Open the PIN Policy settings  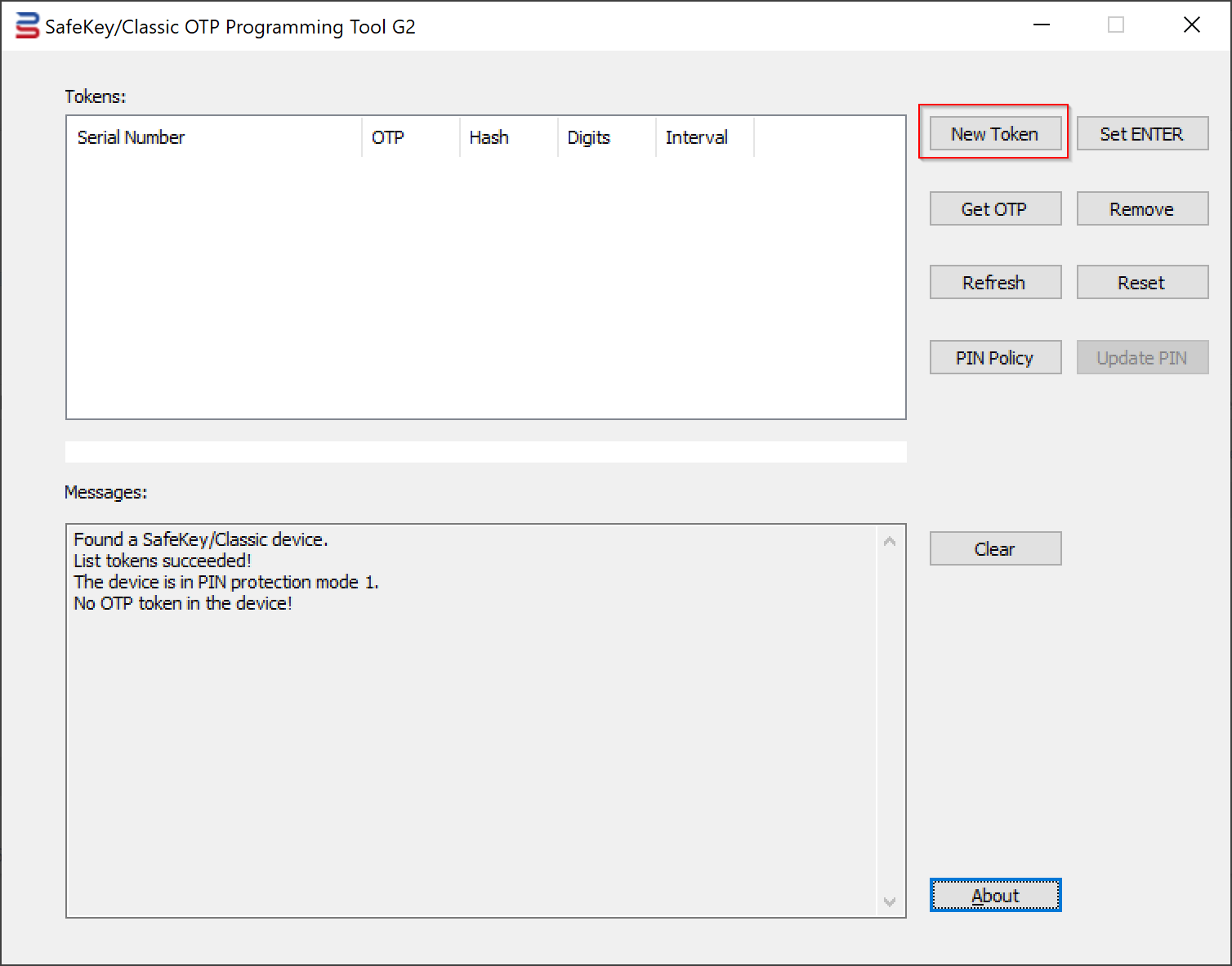(x=994, y=358)
